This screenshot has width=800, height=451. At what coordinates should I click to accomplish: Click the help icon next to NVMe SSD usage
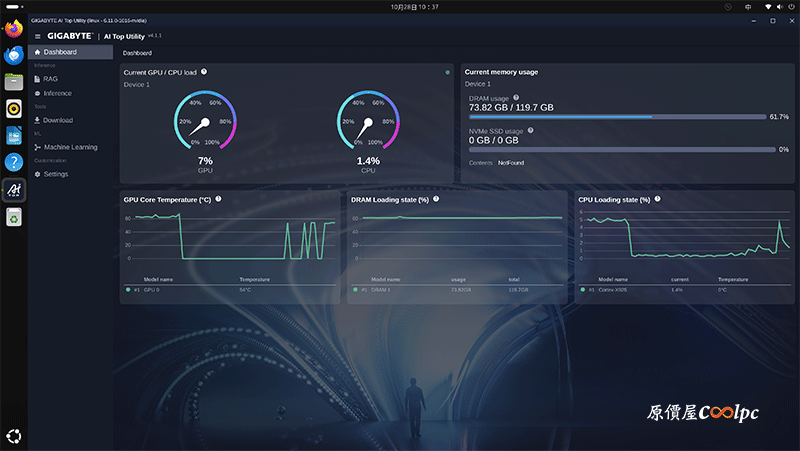[x=530, y=130]
